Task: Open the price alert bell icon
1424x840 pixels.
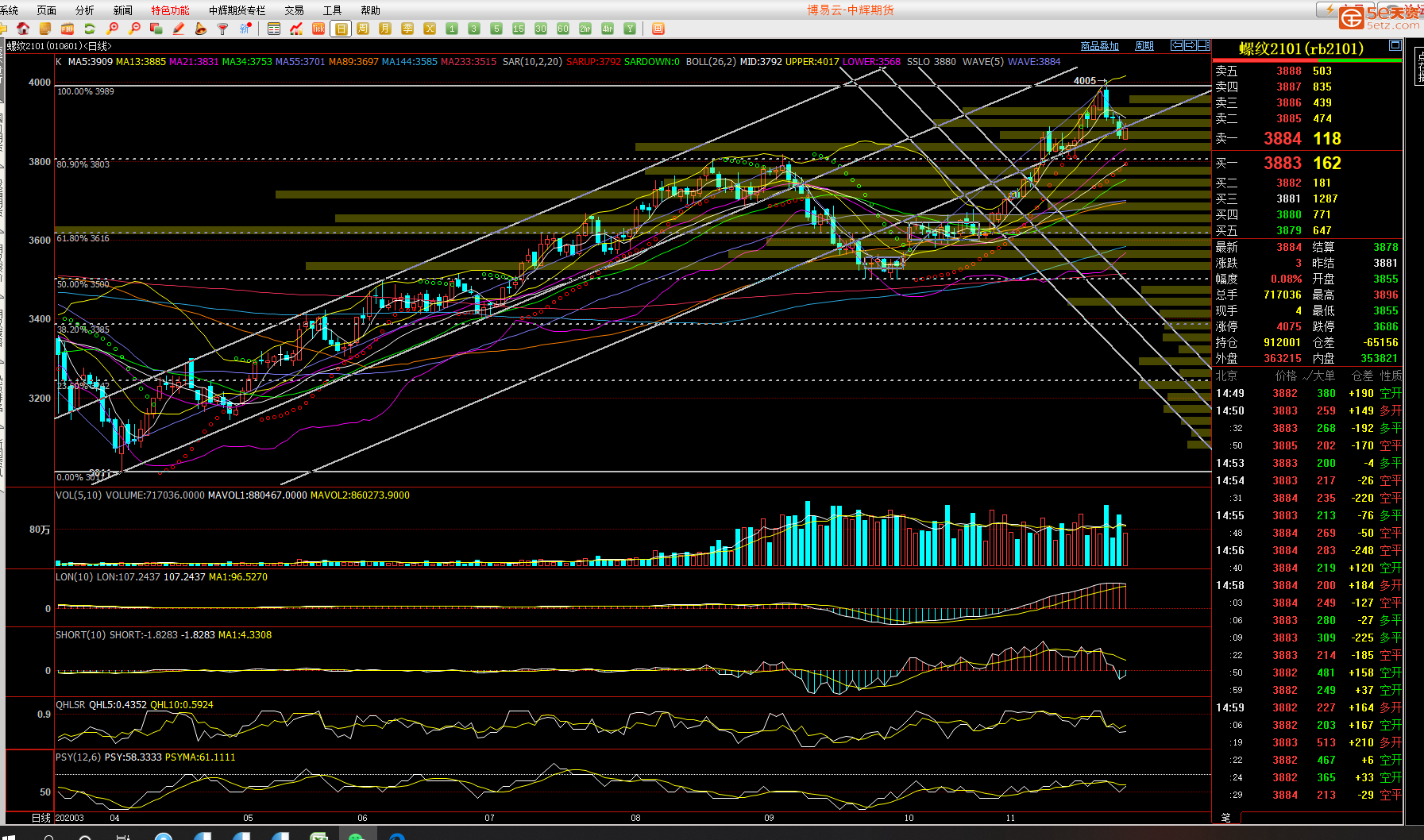Action: pos(201,29)
